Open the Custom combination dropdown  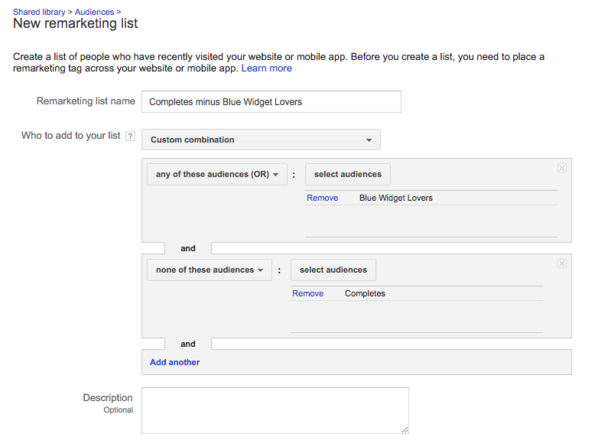[261, 140]
